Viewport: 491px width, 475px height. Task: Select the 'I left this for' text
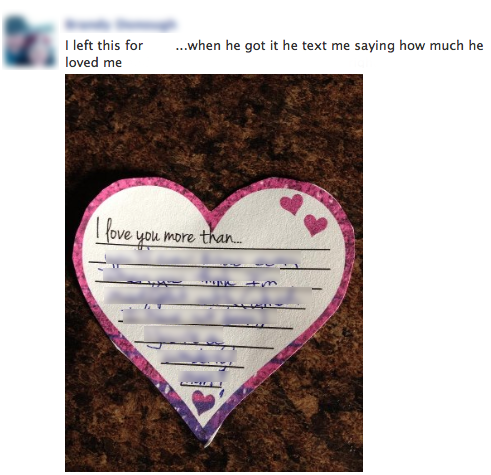(104, 46)
